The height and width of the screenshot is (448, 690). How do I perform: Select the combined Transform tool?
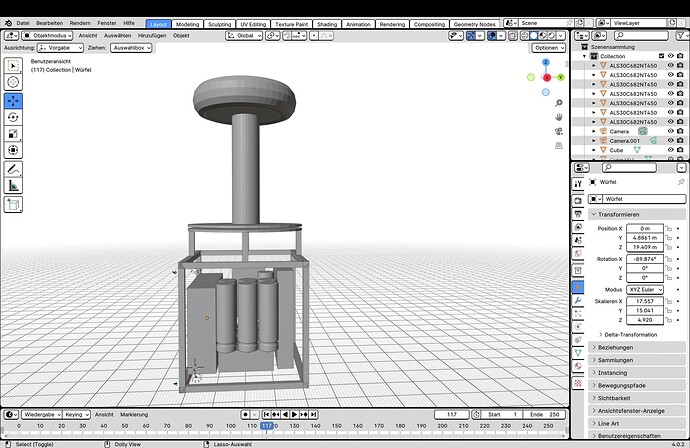point(13,151)
